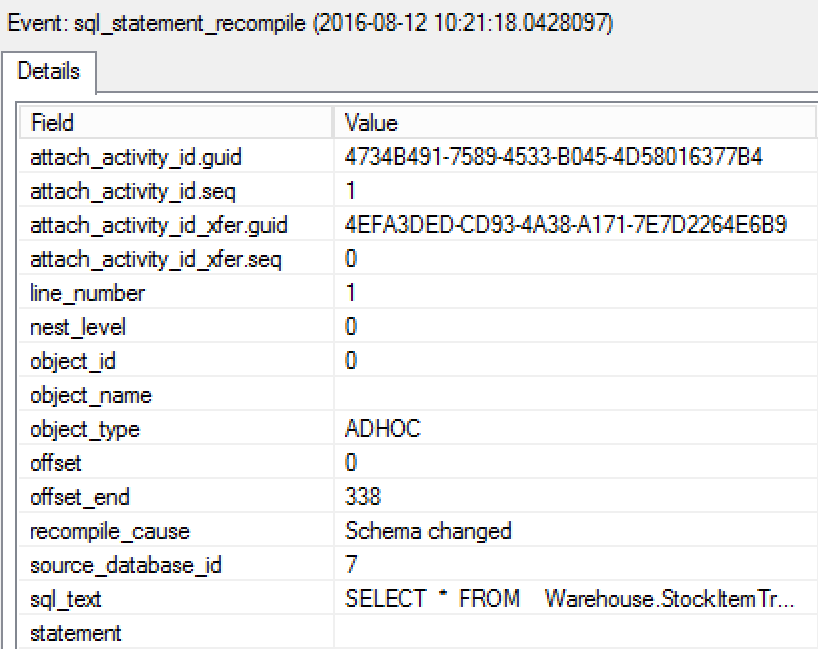Click the Value column header
Screen dimensions: 818x649
371,123
